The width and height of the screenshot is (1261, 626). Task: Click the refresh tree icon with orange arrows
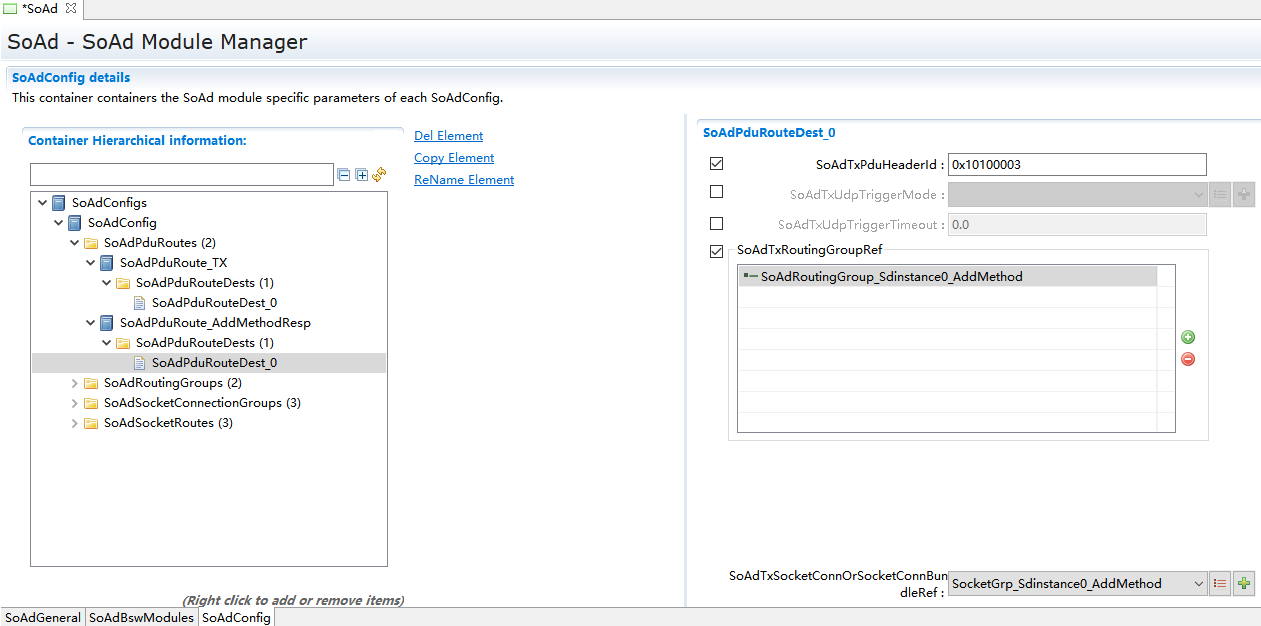(x=379, y=175)
